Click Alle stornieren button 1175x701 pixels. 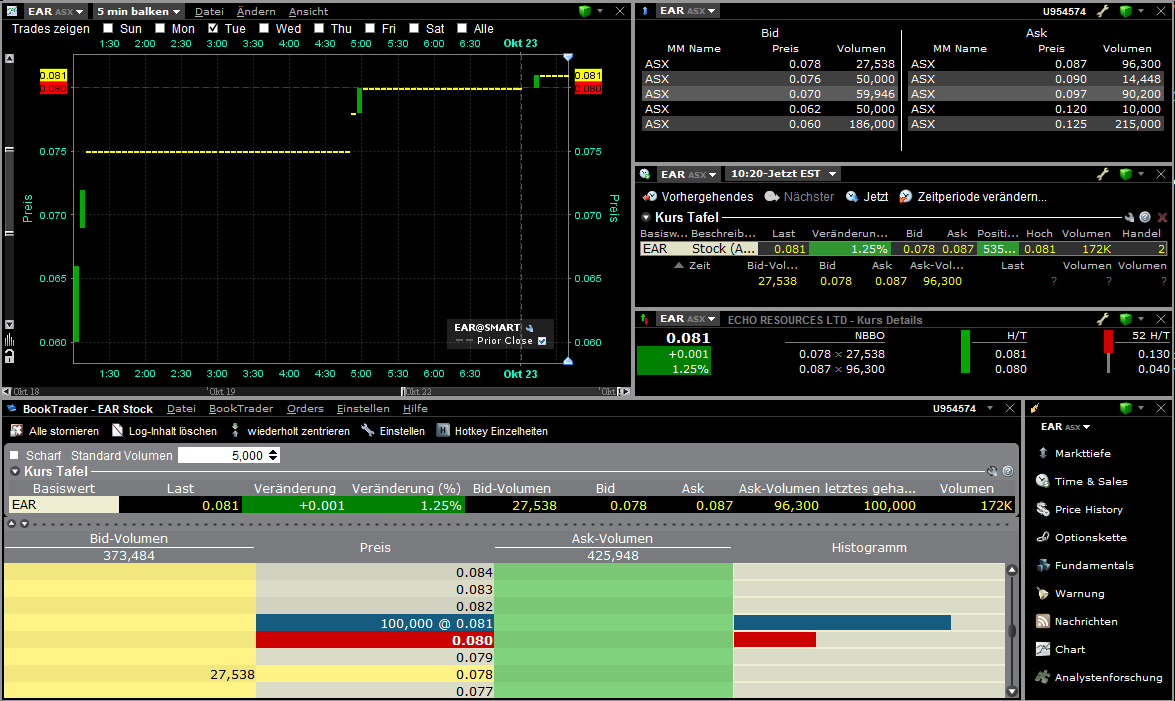click(55, 431)
